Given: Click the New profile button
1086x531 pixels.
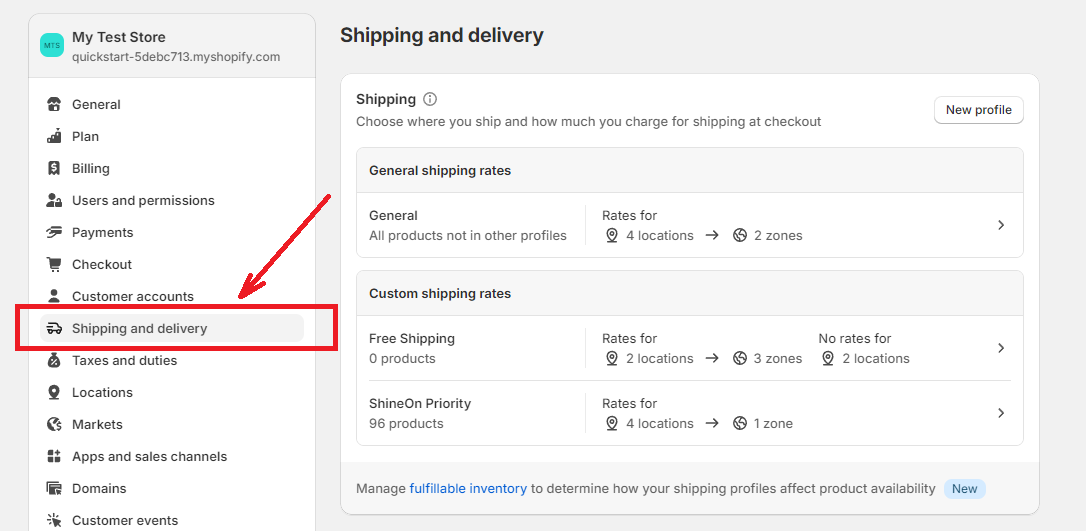Looking at the screenshot, I should point(979,110).
